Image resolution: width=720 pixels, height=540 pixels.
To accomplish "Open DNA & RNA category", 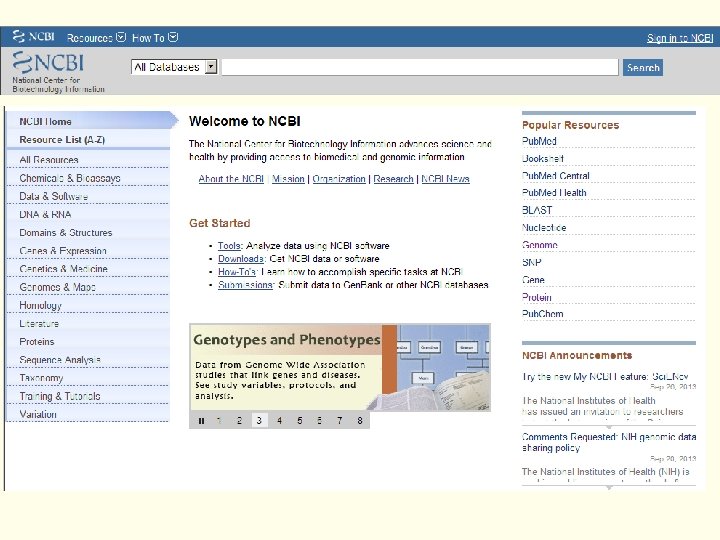I will click(x=45, y=214).
